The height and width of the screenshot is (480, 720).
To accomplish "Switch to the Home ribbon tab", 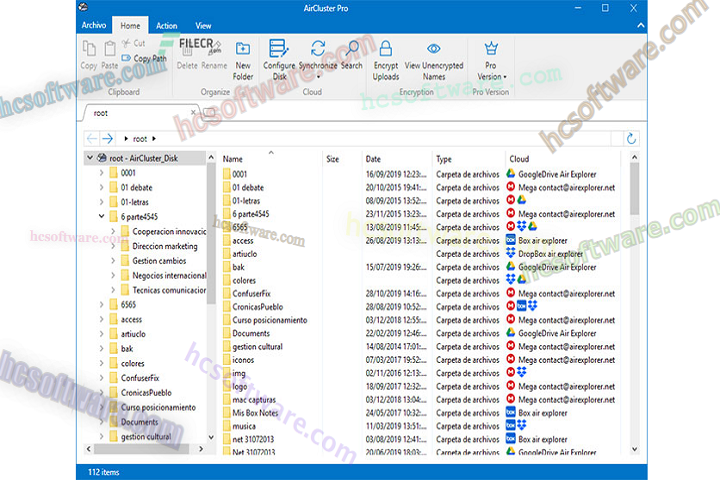I will click(130, 26).
